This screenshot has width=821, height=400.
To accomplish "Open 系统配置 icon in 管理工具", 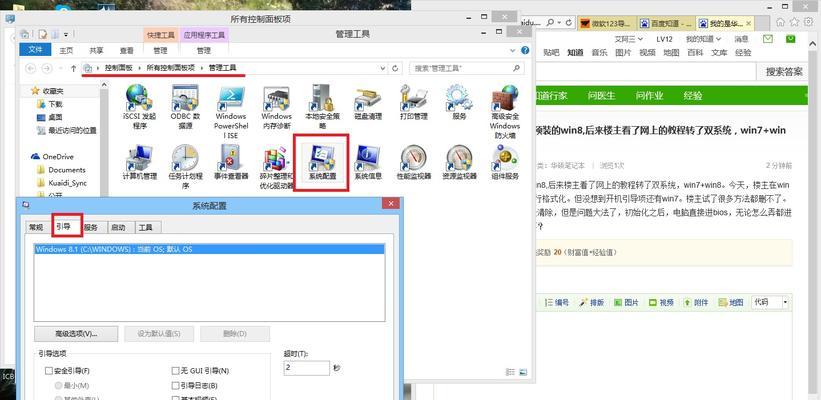I will click(x=322, y=157).
